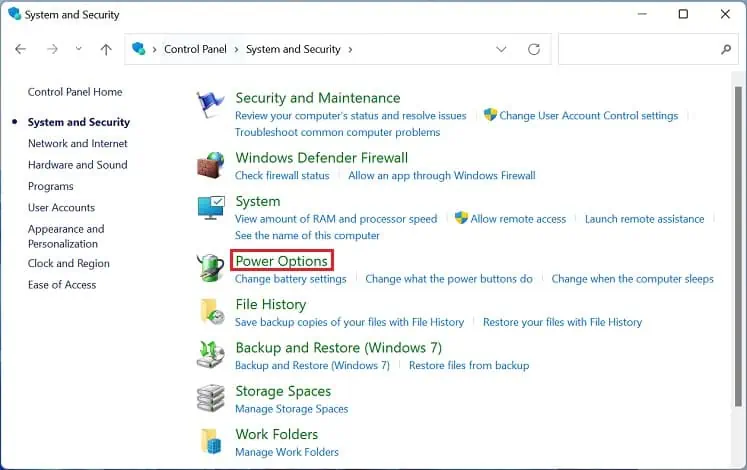
Task: Expand the System and Security breadcrumb chevron
Action: click(351, 49)
